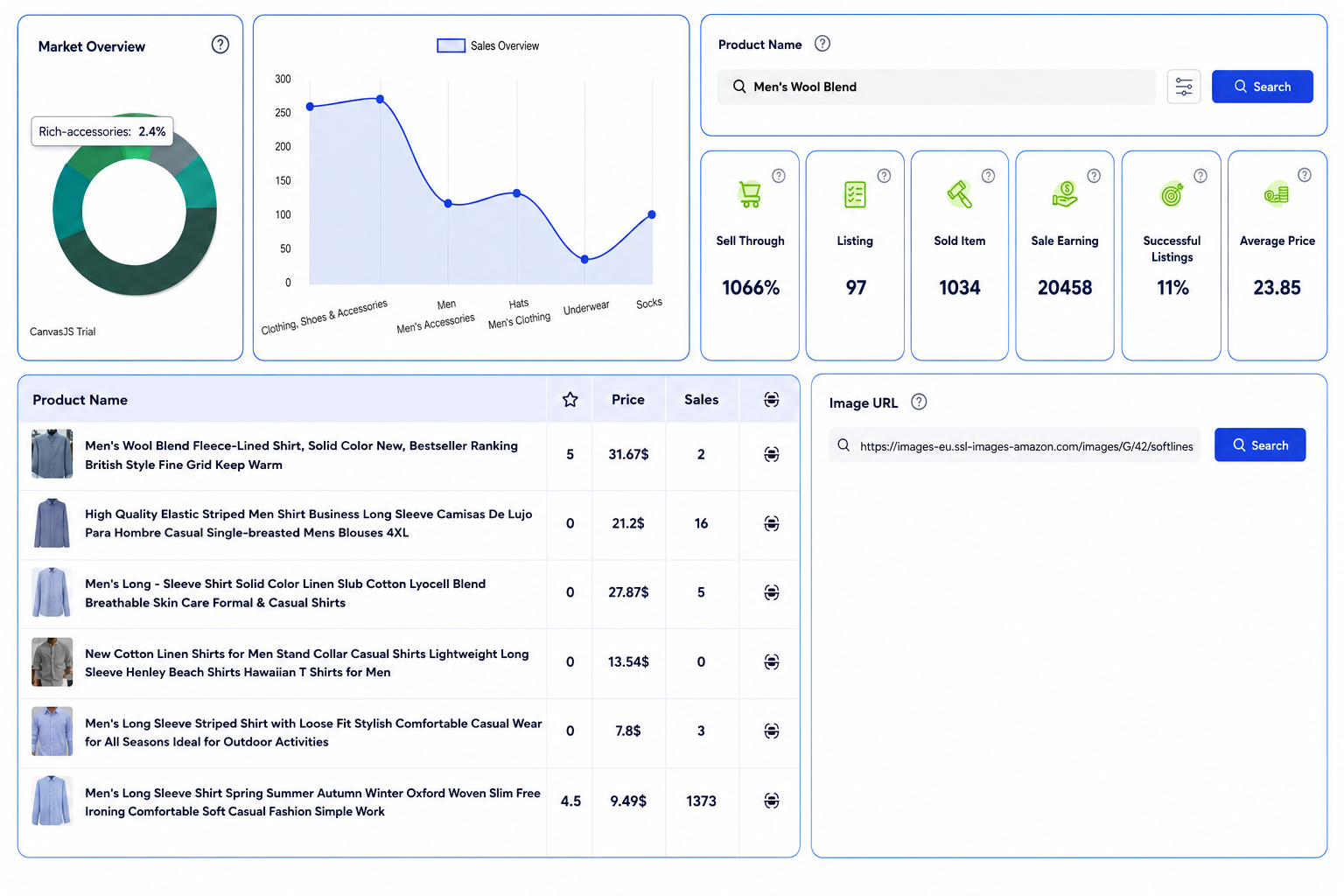Click the Sale Earning hand-coin icon
Screen dimensions: 1344x896
(x=1065, y=194)
